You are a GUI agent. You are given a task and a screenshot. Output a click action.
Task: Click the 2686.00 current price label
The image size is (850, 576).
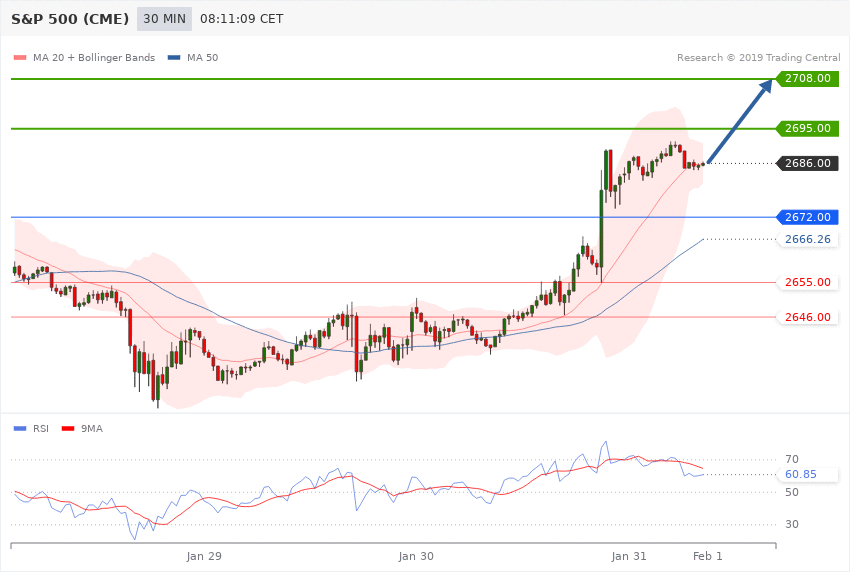coord(808,163)
